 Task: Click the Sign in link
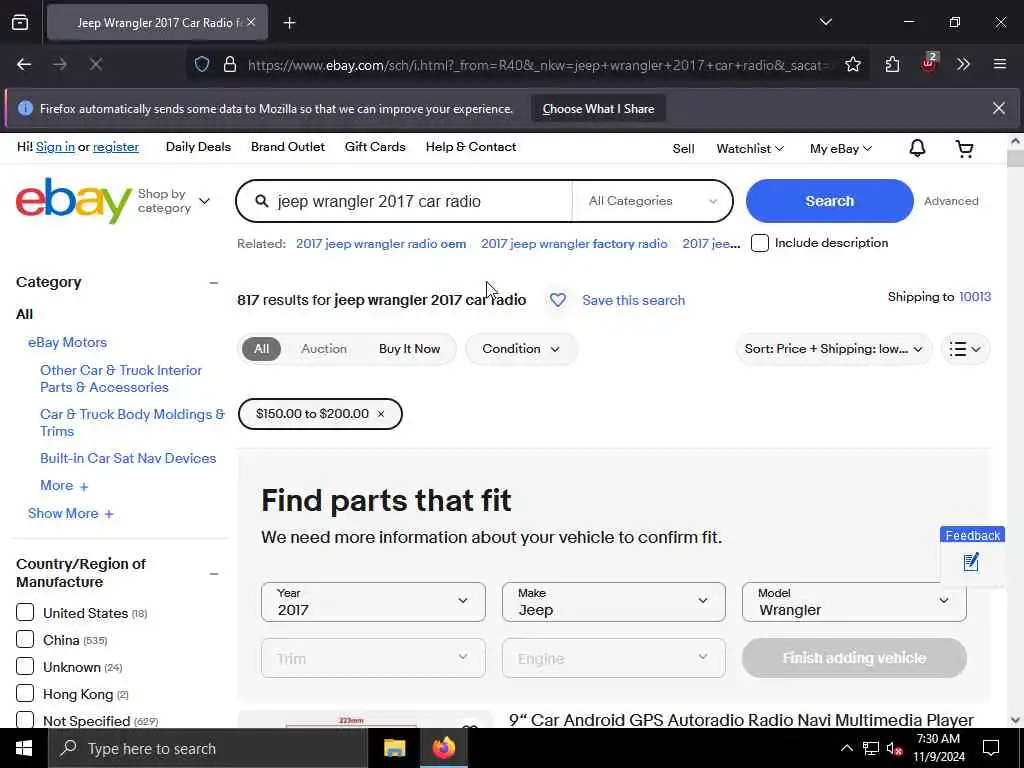coord(56,147)
